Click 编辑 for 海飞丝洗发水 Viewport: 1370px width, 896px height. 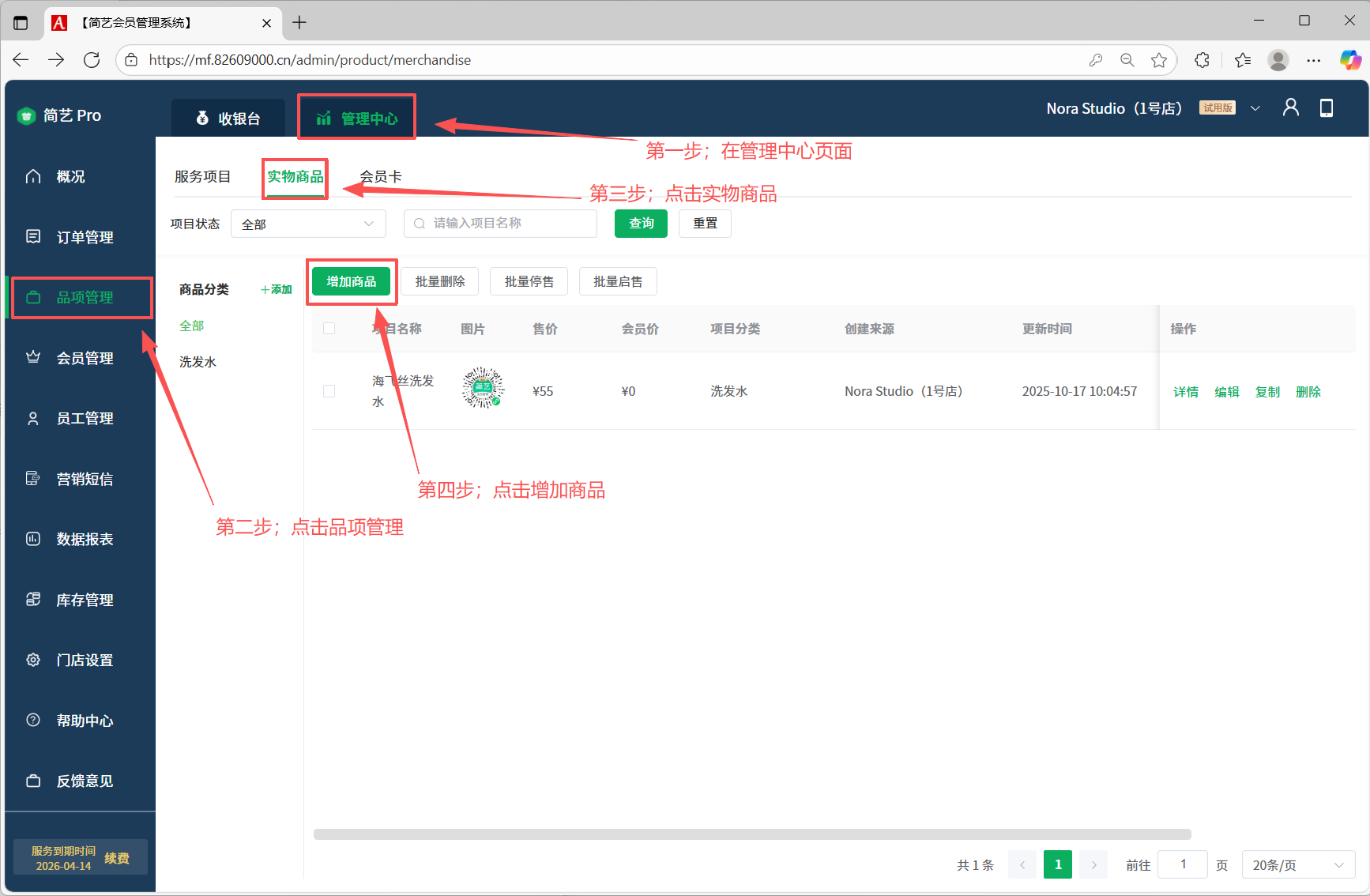(x=1227, y=392)
